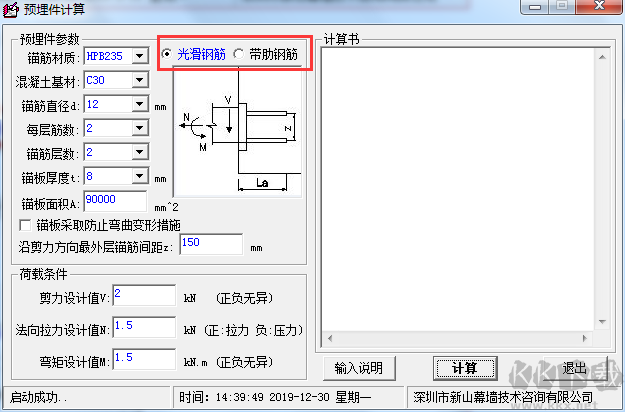The height and width of the screenshot is (412, 625).
Task: Open the 锚板厚度t dropdown
Action: click(x=140, y=176)
